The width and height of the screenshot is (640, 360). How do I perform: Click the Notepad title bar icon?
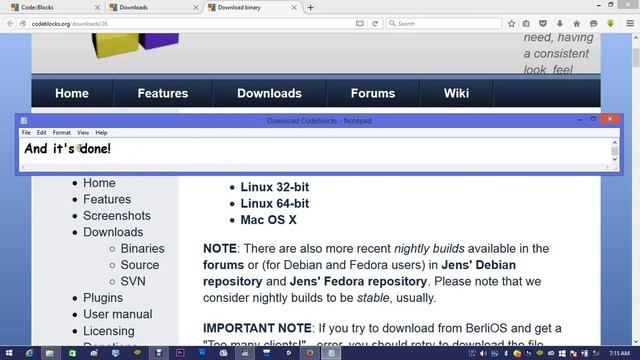[x=24, y=120]
